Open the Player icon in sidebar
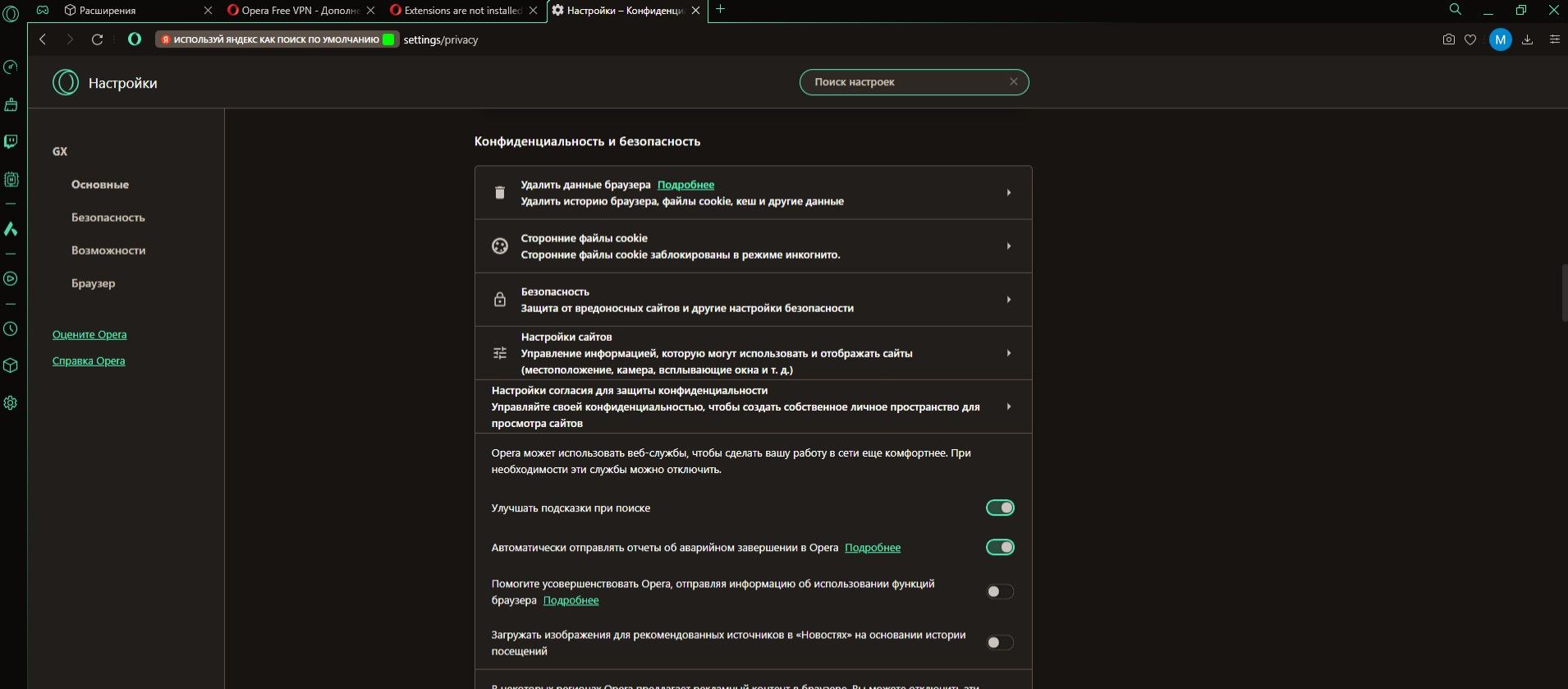 point(11,278)
